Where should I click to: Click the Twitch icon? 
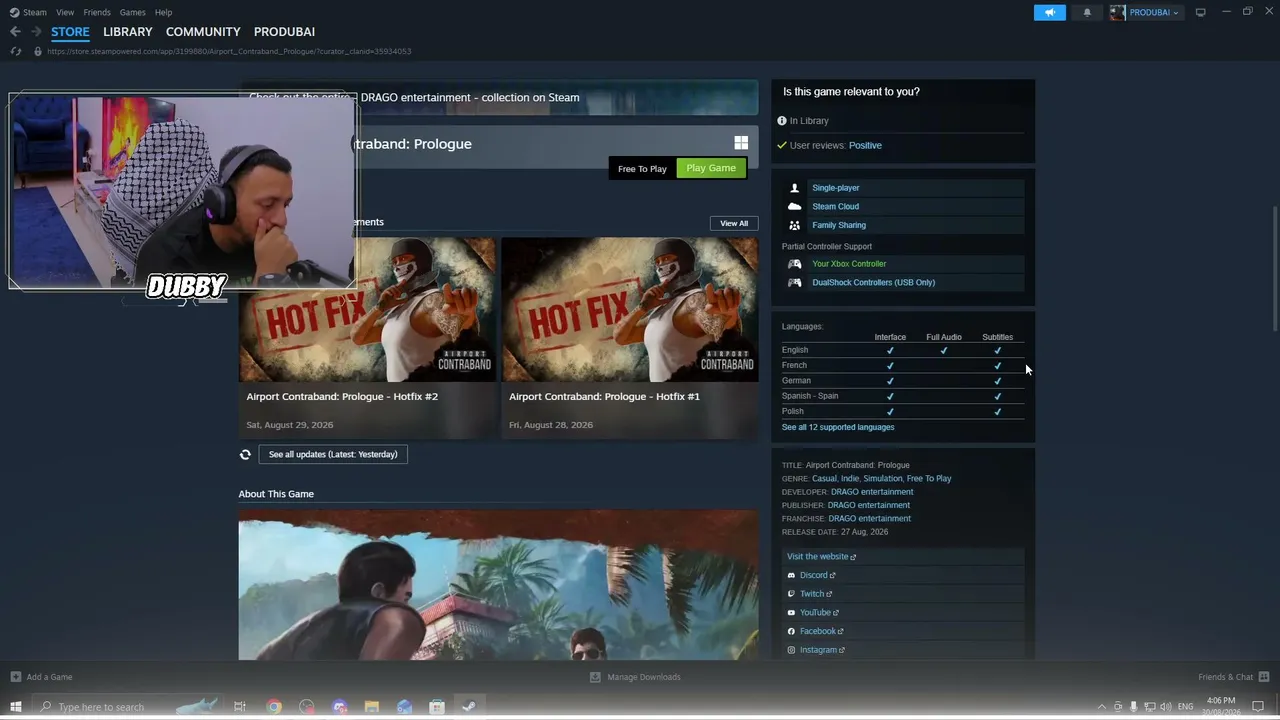click(x=791, y=594)
